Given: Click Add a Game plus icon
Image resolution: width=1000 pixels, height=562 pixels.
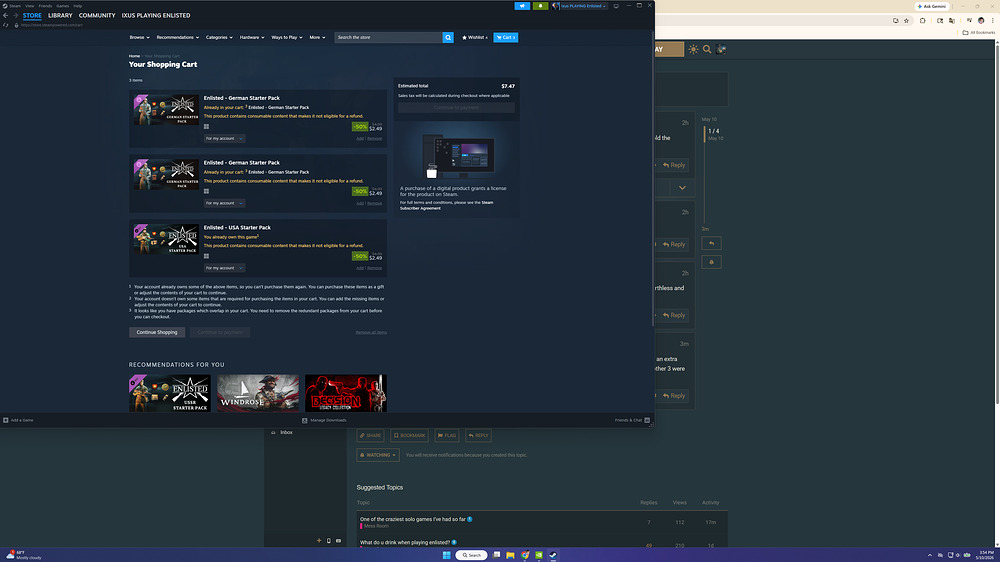Looking at the screenshot, I should 6,420.
